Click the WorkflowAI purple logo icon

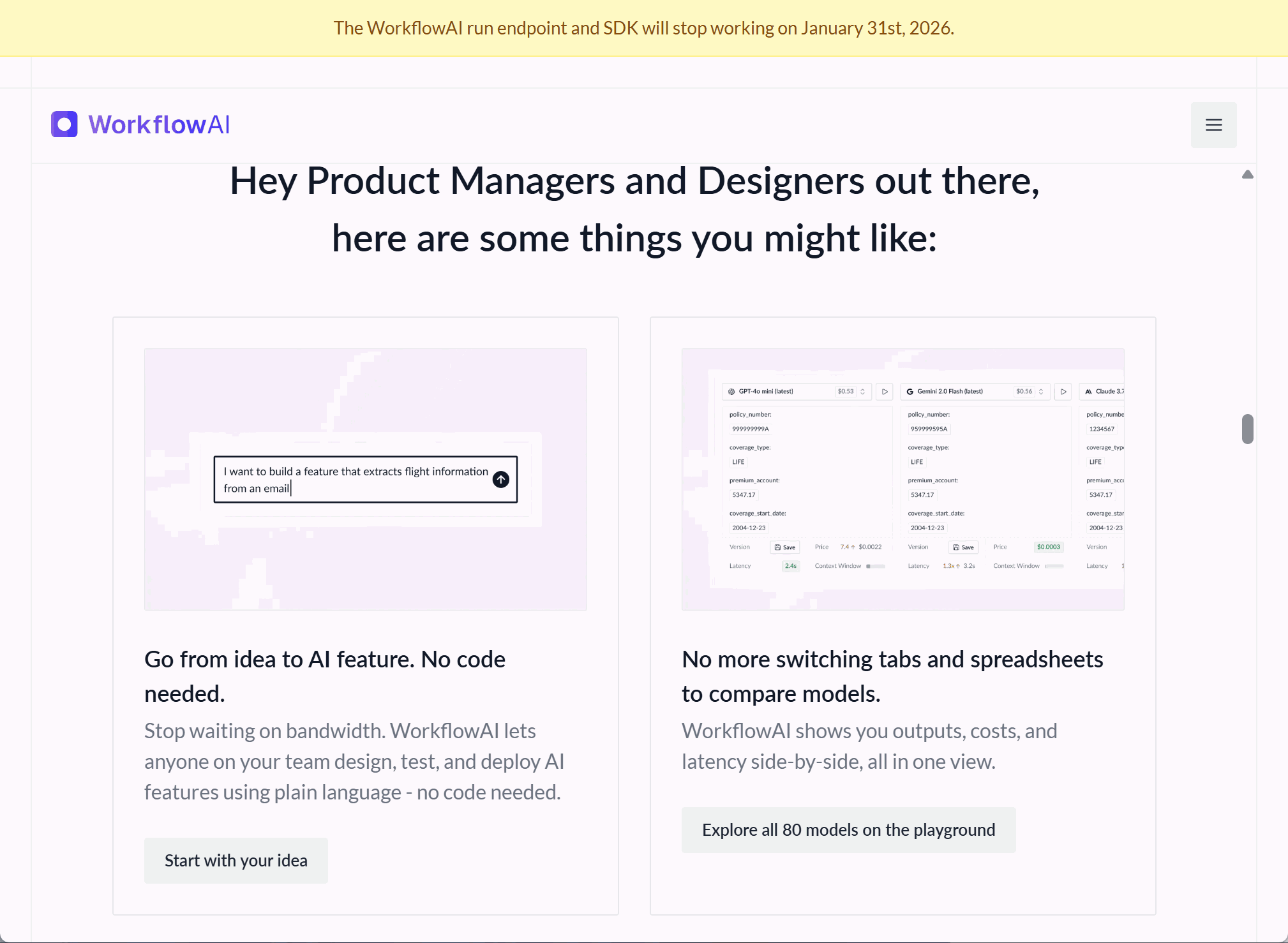coord(64,124)
